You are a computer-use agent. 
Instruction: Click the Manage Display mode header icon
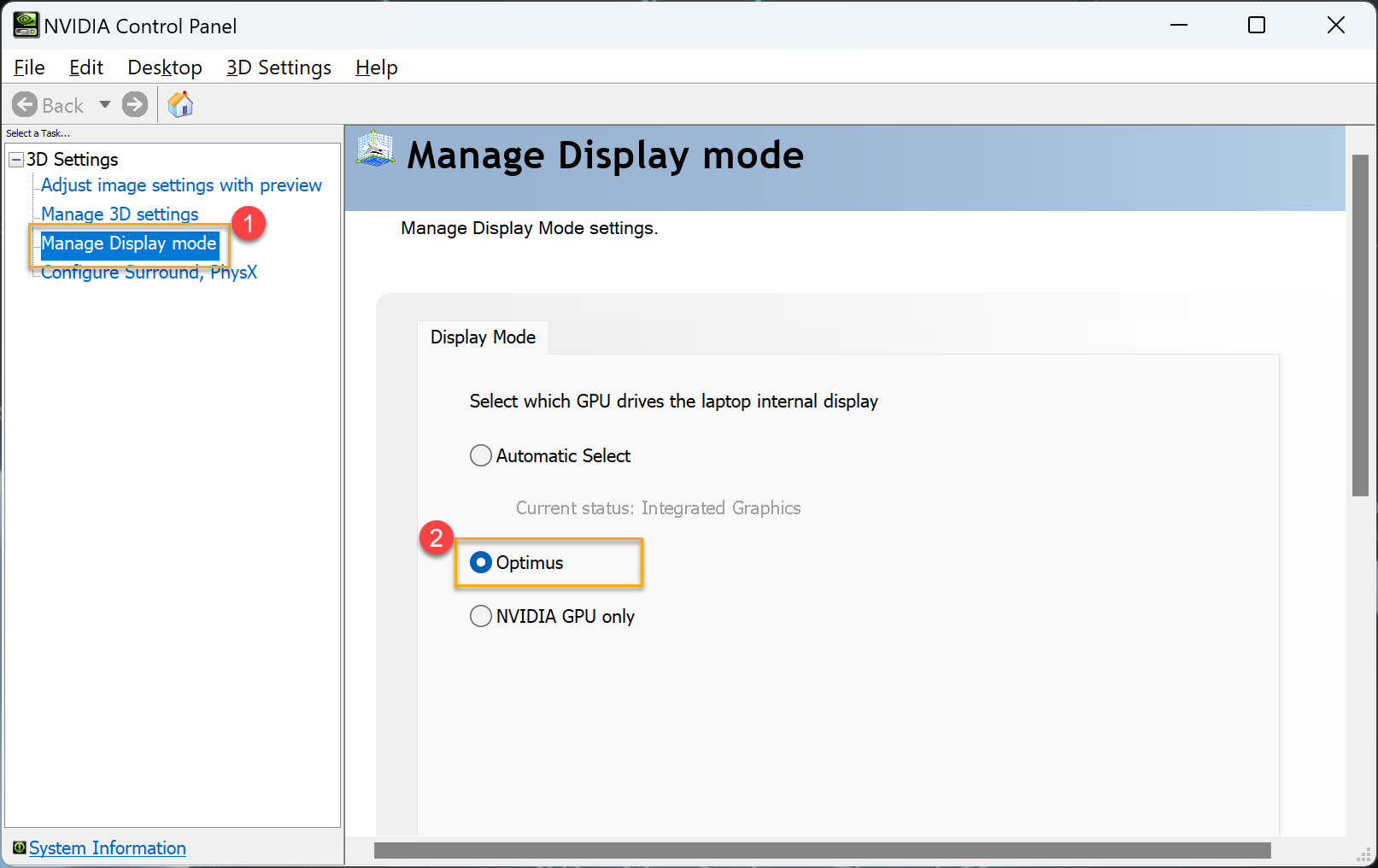pos(375,148)
